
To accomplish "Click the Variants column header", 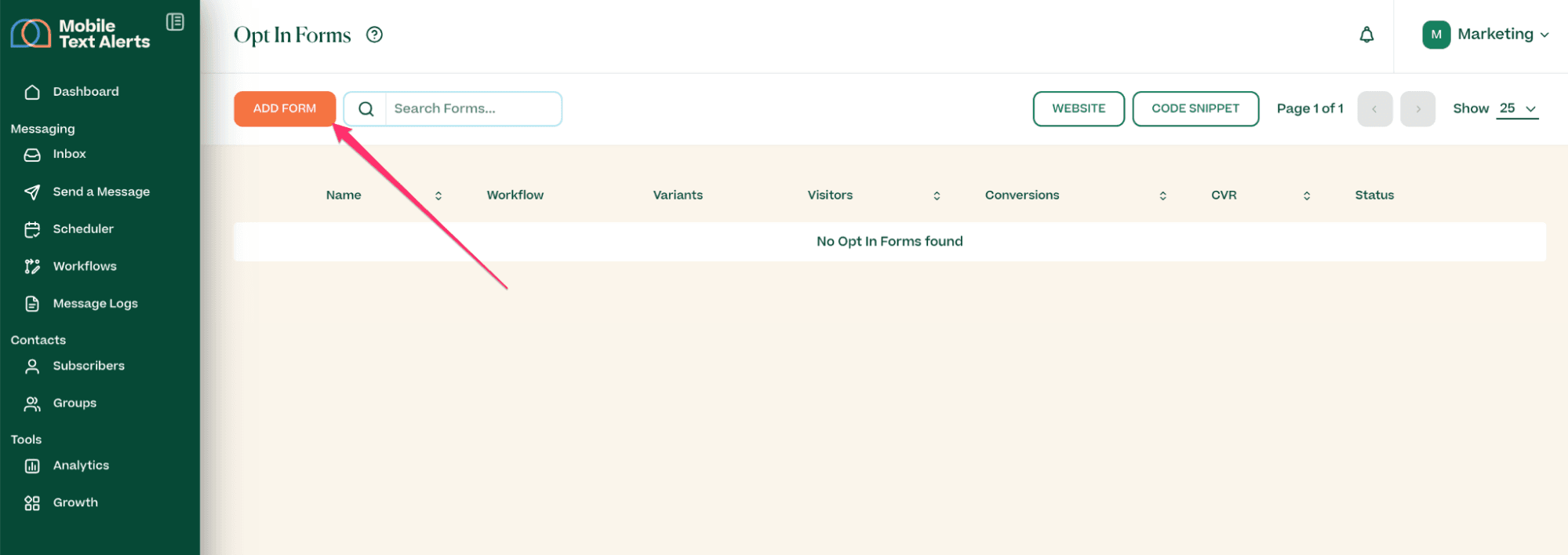I will pyautogui.click(x=678, y=195).
